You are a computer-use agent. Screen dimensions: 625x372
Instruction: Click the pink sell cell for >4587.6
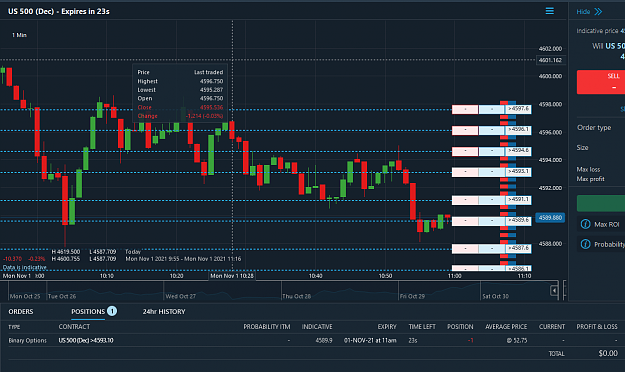tap(465, 249)
